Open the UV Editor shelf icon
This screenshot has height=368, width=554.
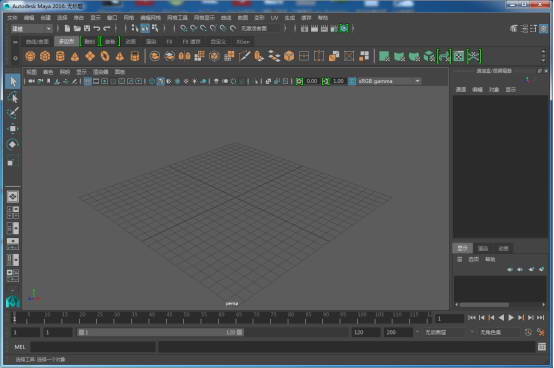click(459, 56)
